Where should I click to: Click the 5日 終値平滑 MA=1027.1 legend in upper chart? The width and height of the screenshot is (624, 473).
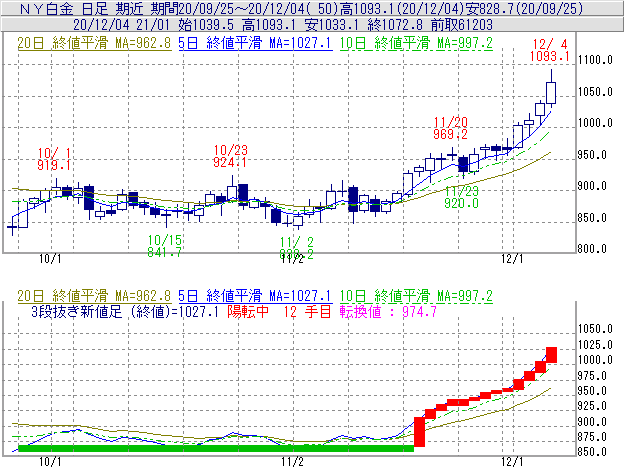tap(255, 43)
